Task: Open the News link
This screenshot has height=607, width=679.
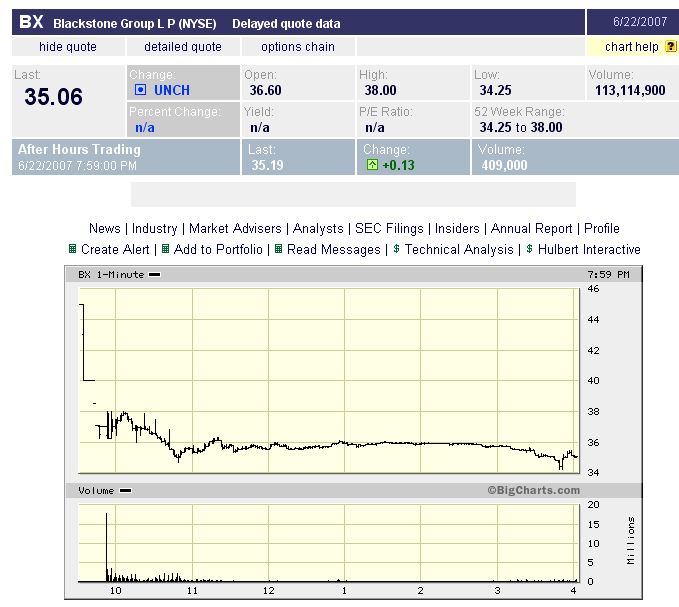Action: click(x=105, y=228)
